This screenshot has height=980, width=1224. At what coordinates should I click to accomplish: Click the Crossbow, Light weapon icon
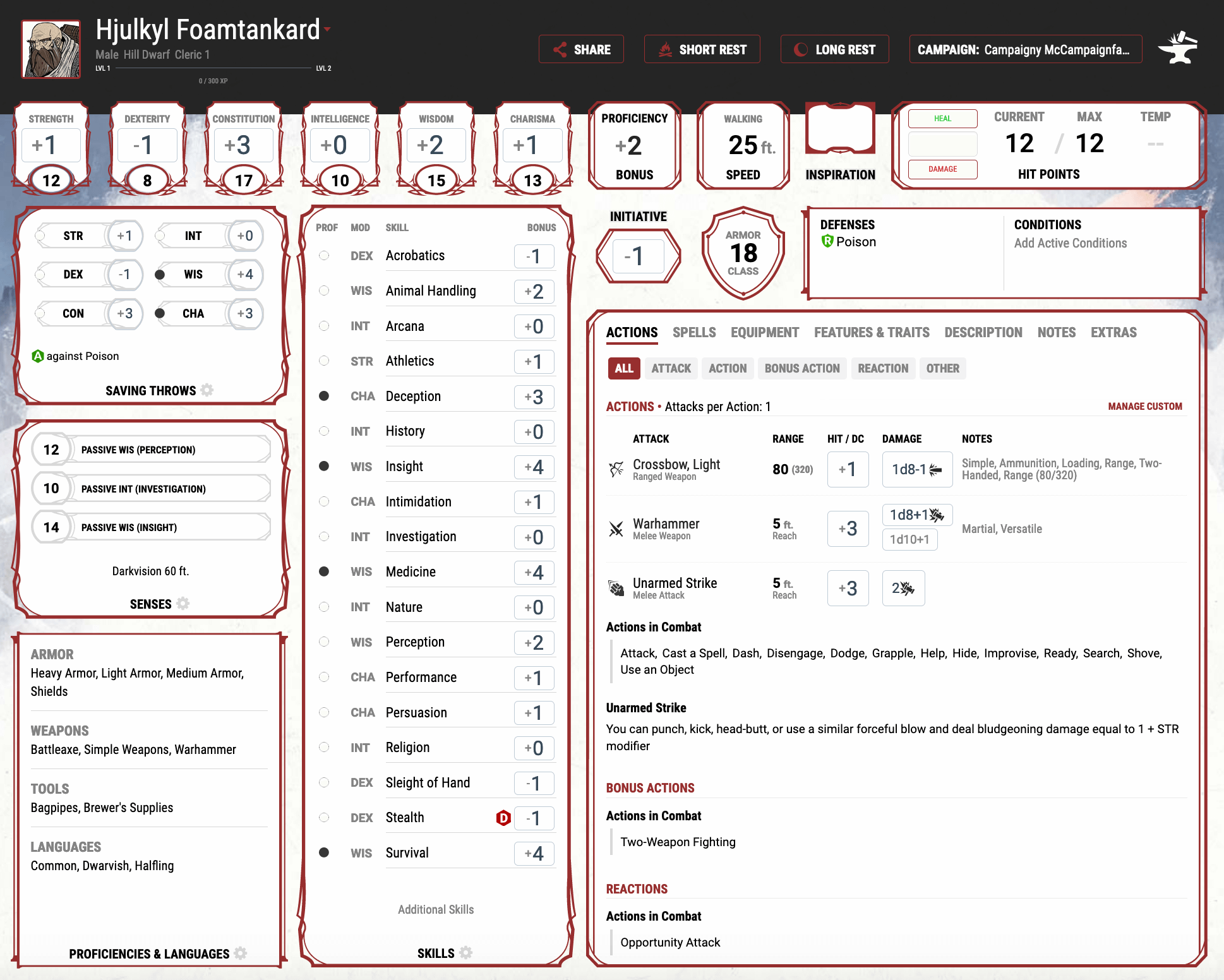(616, 469)
